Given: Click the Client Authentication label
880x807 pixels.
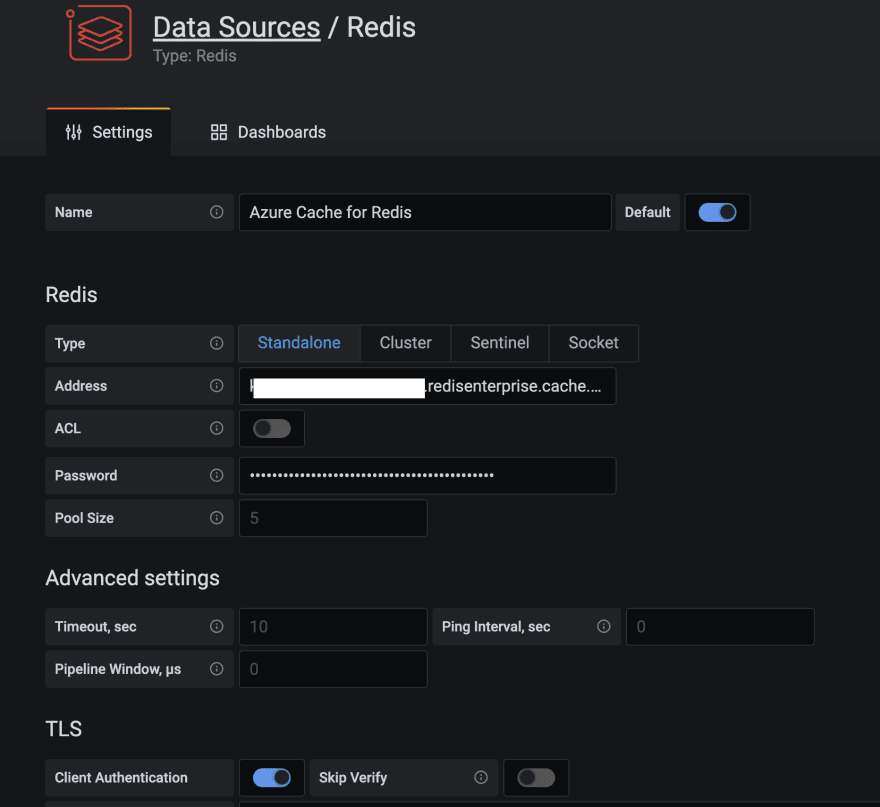Looking at the screenshot, I should click(121, 778).
